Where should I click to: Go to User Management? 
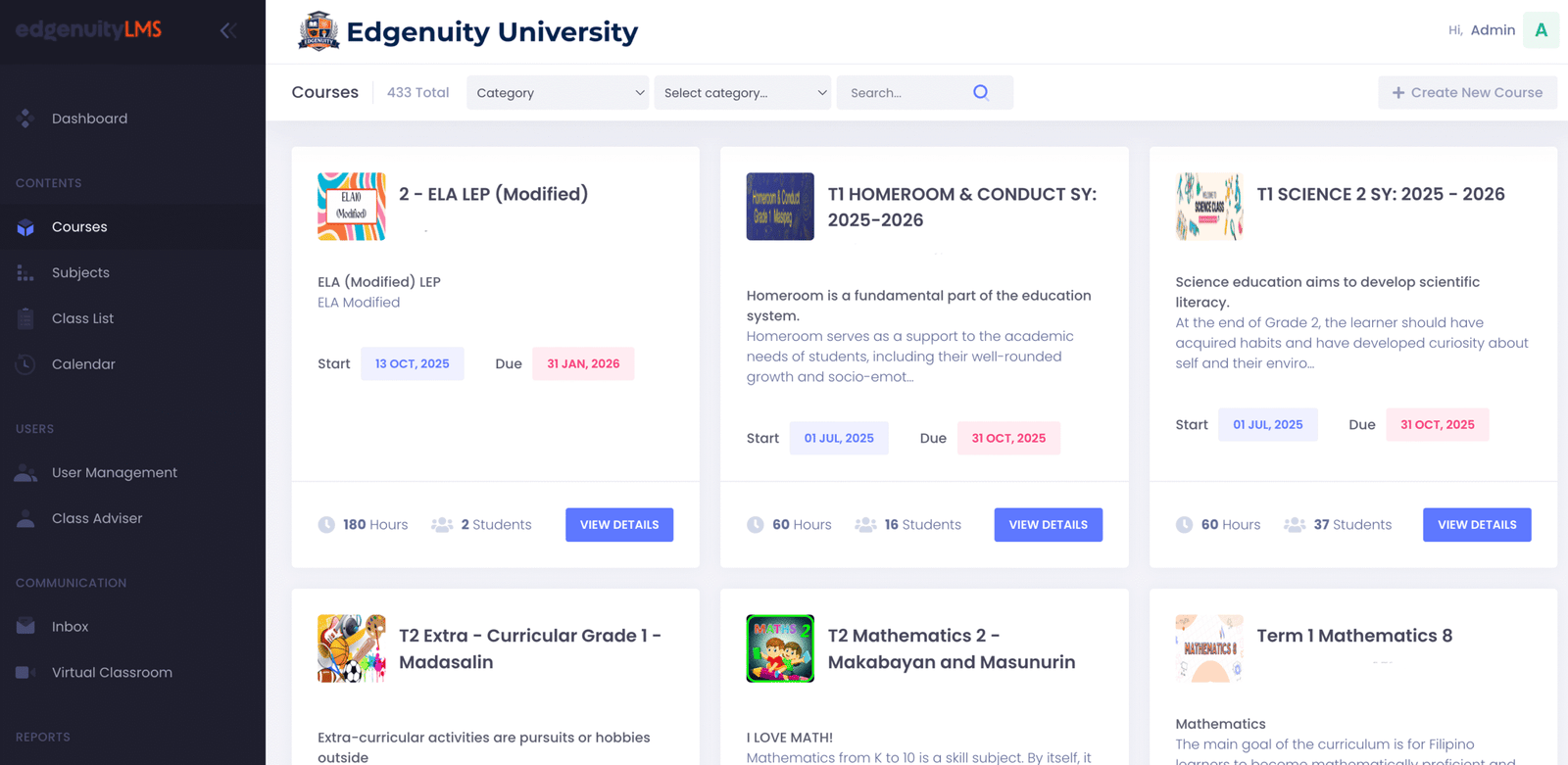pos(114,473)
